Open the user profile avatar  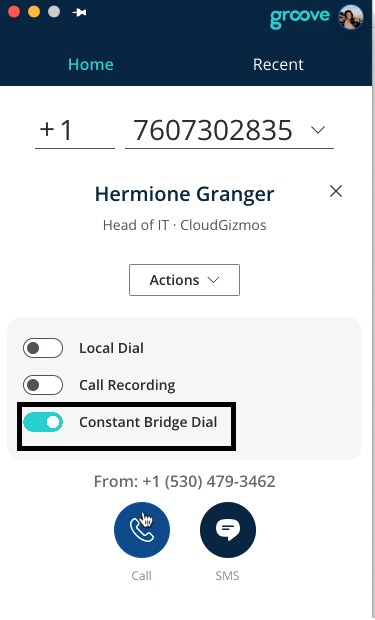tap(350, 17)
